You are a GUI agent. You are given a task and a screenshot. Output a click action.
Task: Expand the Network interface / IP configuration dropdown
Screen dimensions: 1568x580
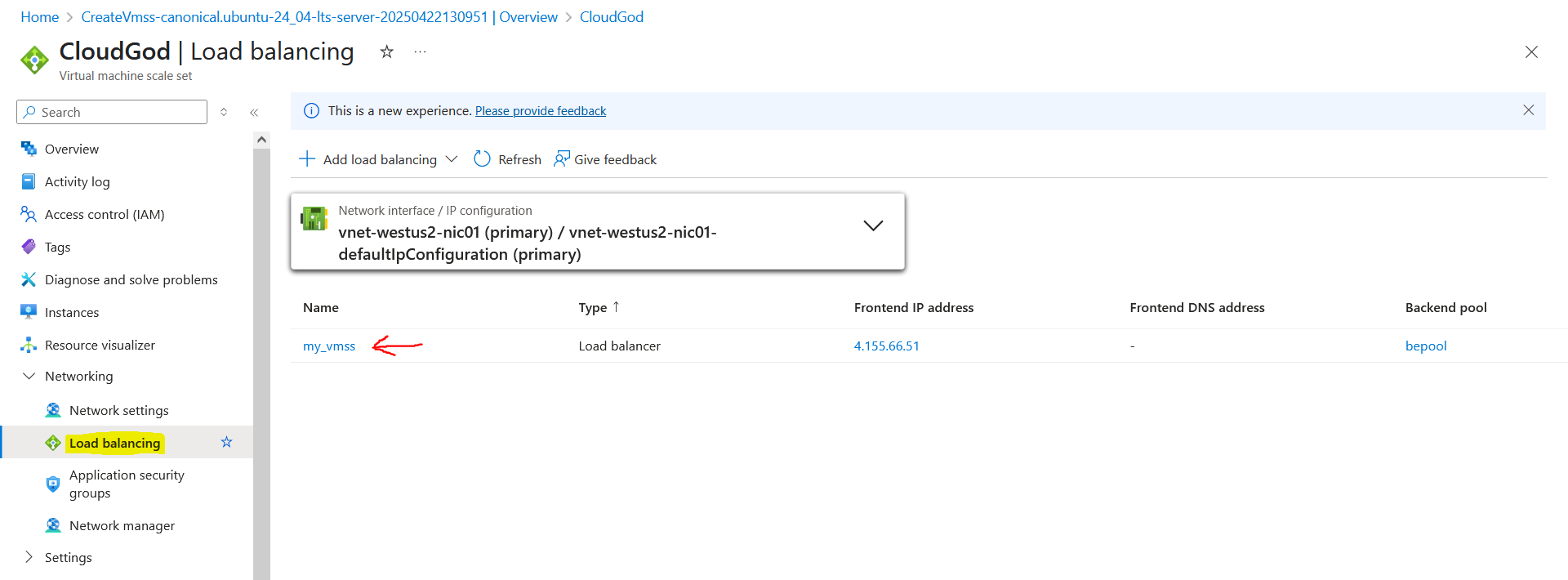[873, 225]
